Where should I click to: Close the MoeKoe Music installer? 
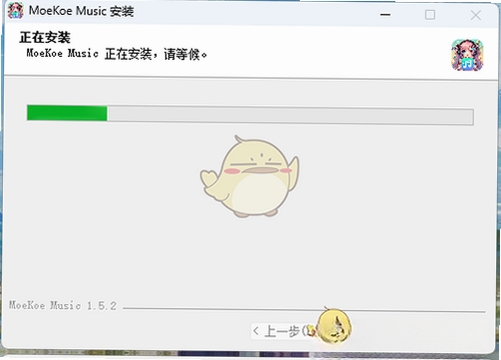[x=476, y=15]
